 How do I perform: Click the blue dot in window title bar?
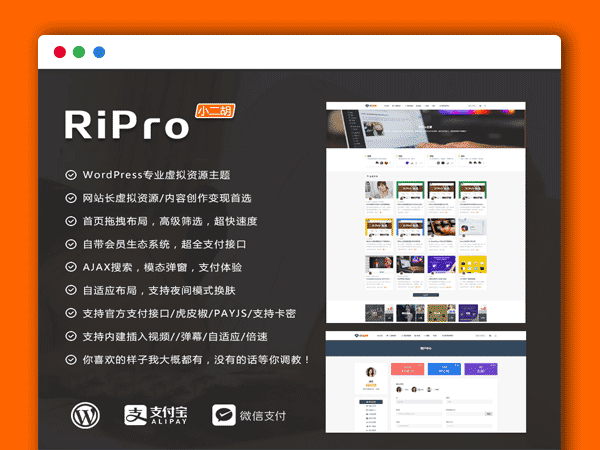point(98,52)
